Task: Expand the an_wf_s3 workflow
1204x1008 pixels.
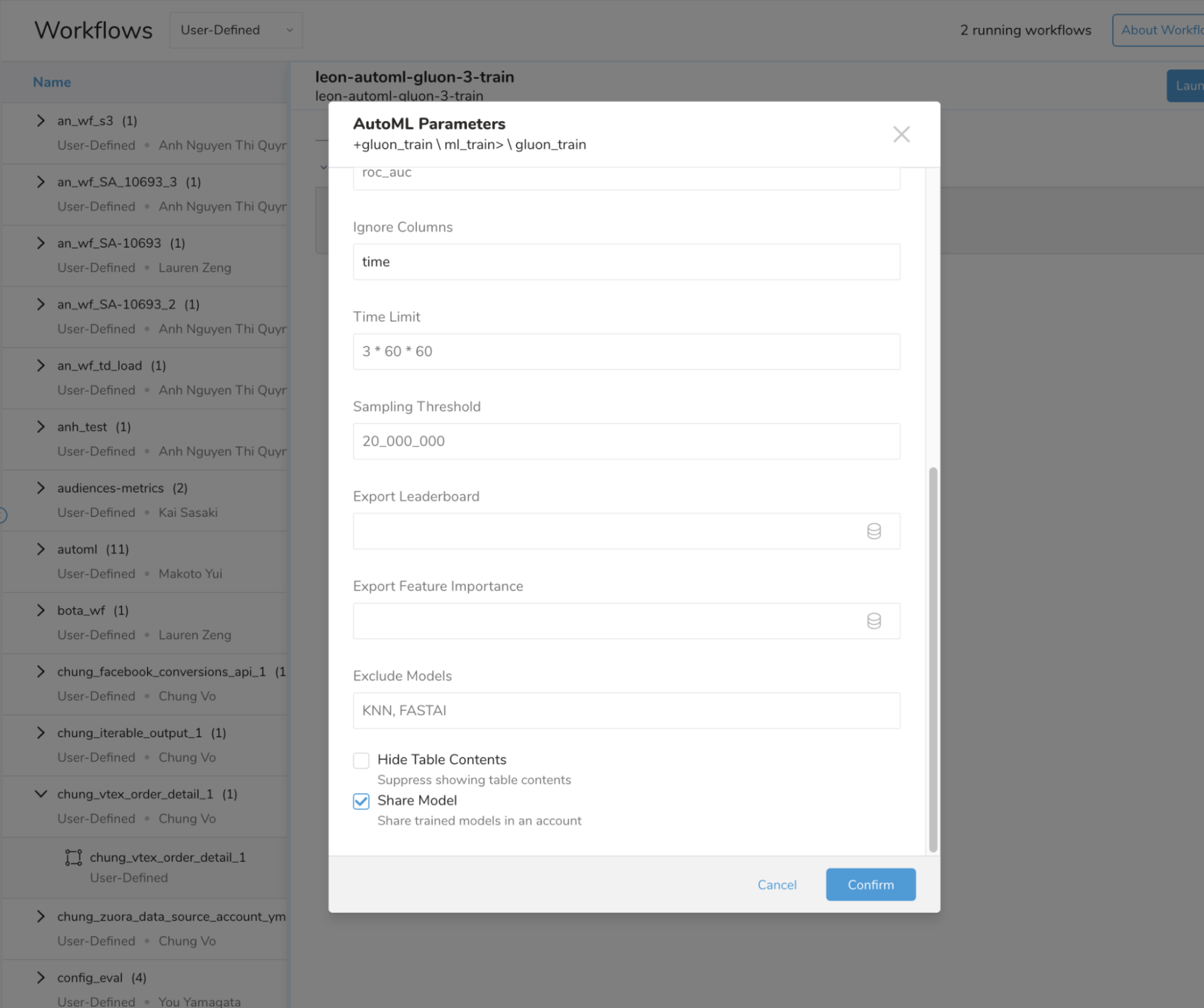Action: click(x=40, y=121)
